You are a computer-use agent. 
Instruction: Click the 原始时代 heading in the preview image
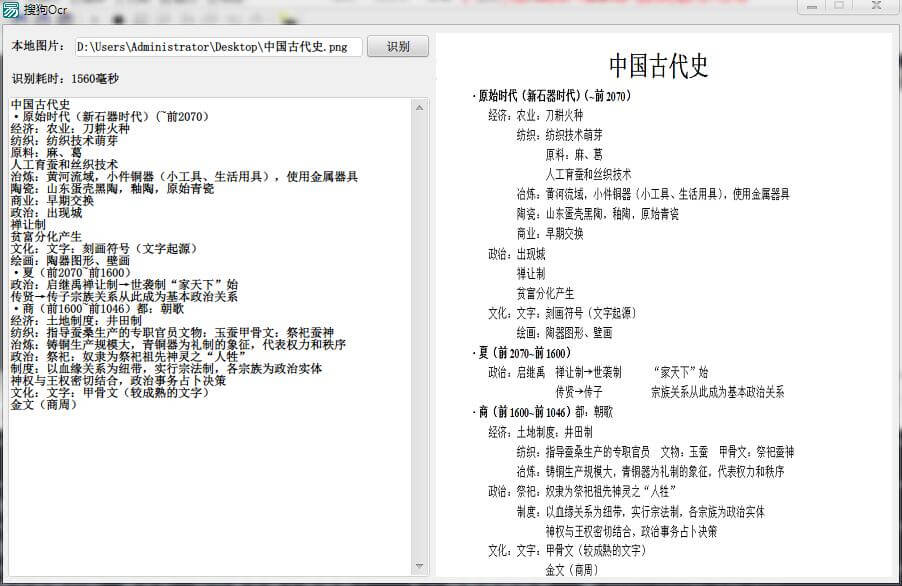[x=554, y=96]
